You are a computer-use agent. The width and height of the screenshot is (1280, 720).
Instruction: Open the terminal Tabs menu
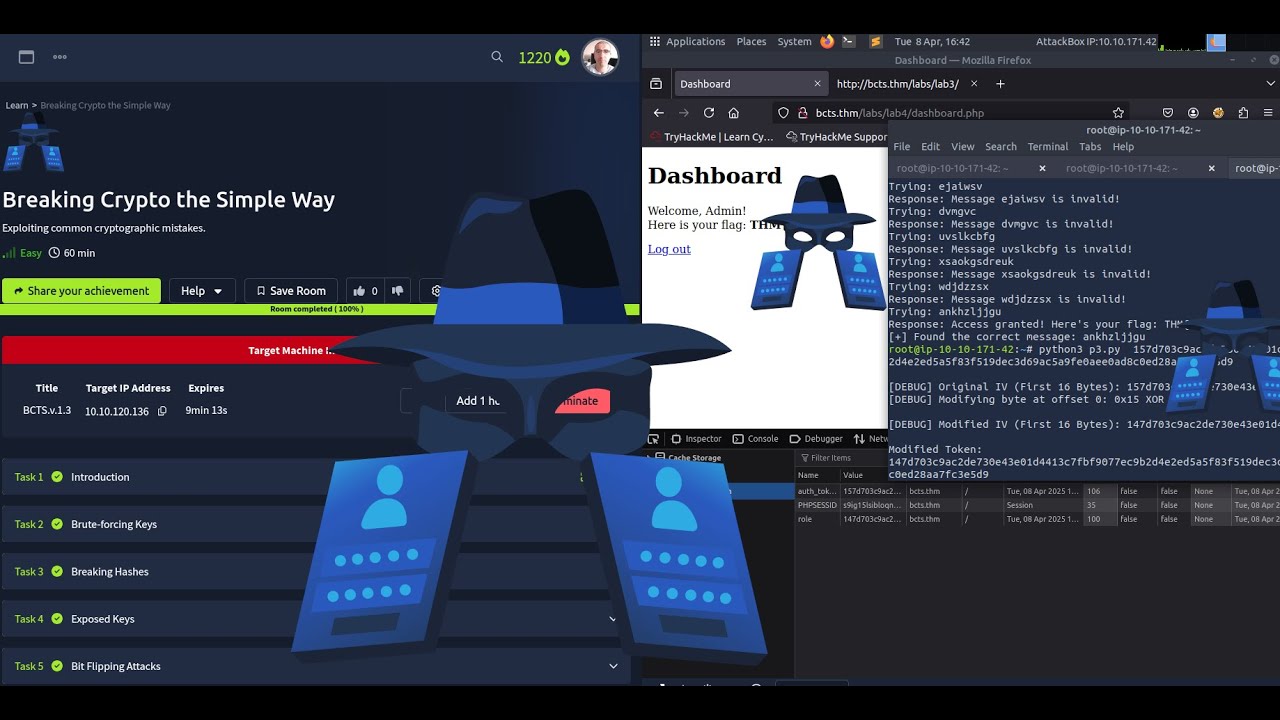pos(1090,146)
